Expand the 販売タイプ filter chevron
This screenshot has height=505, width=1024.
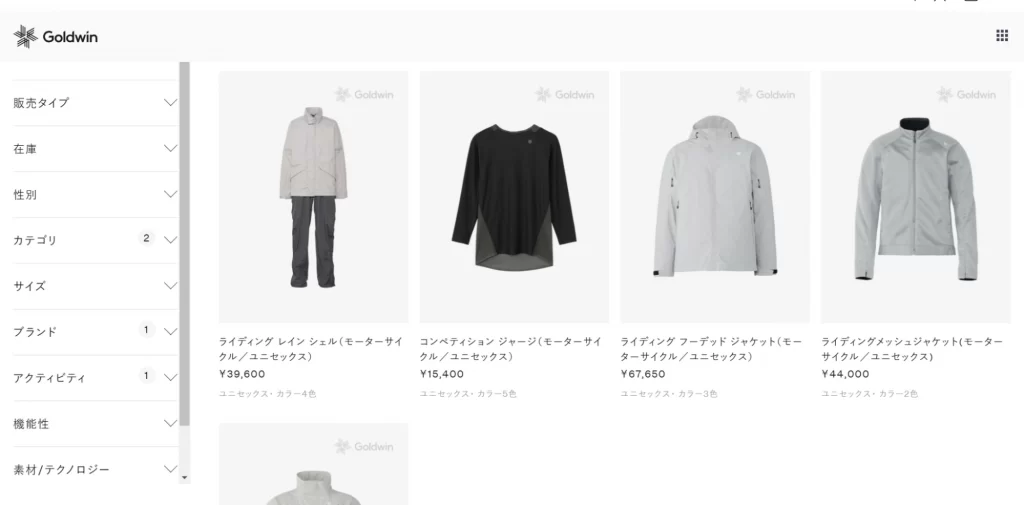tap(170, 103)
